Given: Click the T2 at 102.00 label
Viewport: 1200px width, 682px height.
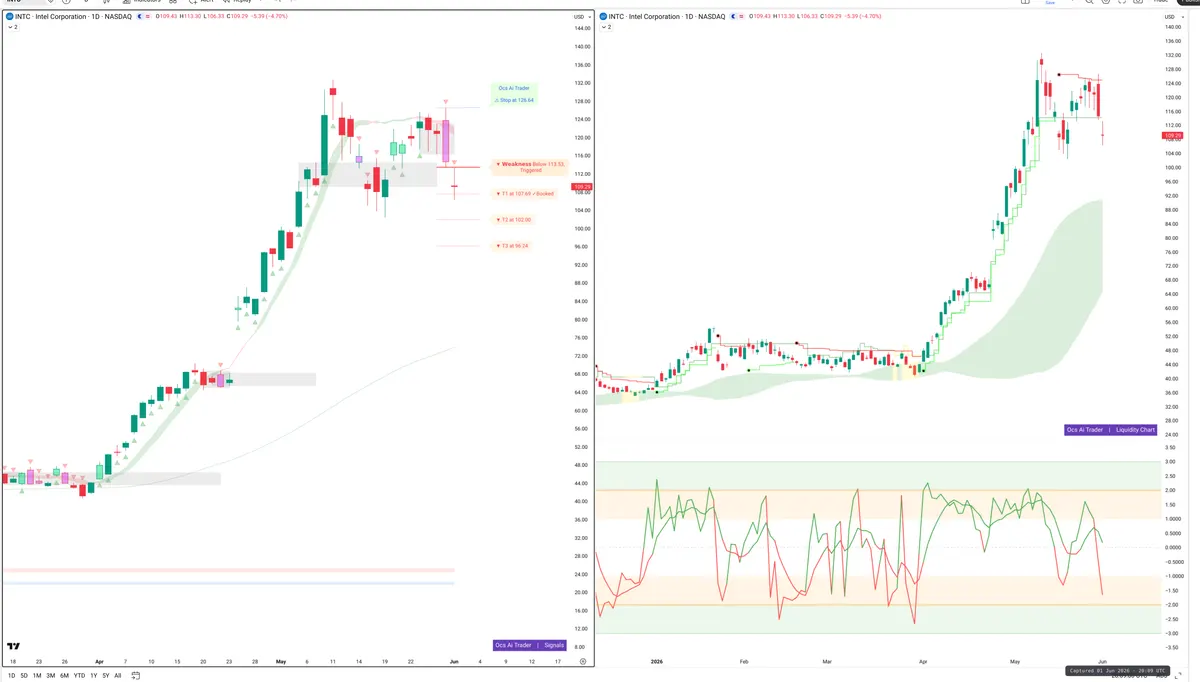Looking at the screenshot, I should click(514, 219).
